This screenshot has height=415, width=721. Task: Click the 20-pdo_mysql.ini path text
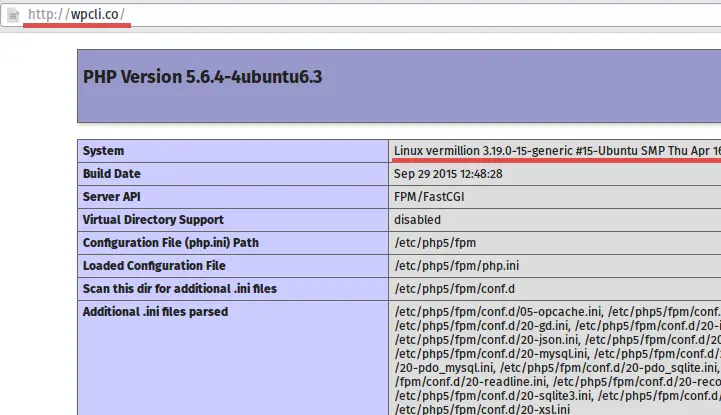pos(444,368)
